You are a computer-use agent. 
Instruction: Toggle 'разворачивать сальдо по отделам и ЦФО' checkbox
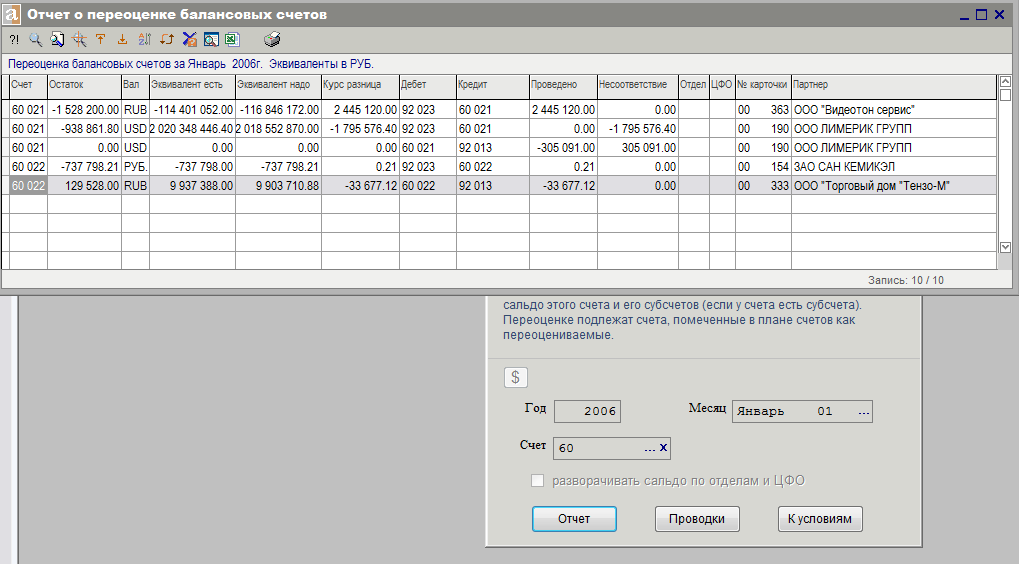pyautogui.click(x=537, y=481)
